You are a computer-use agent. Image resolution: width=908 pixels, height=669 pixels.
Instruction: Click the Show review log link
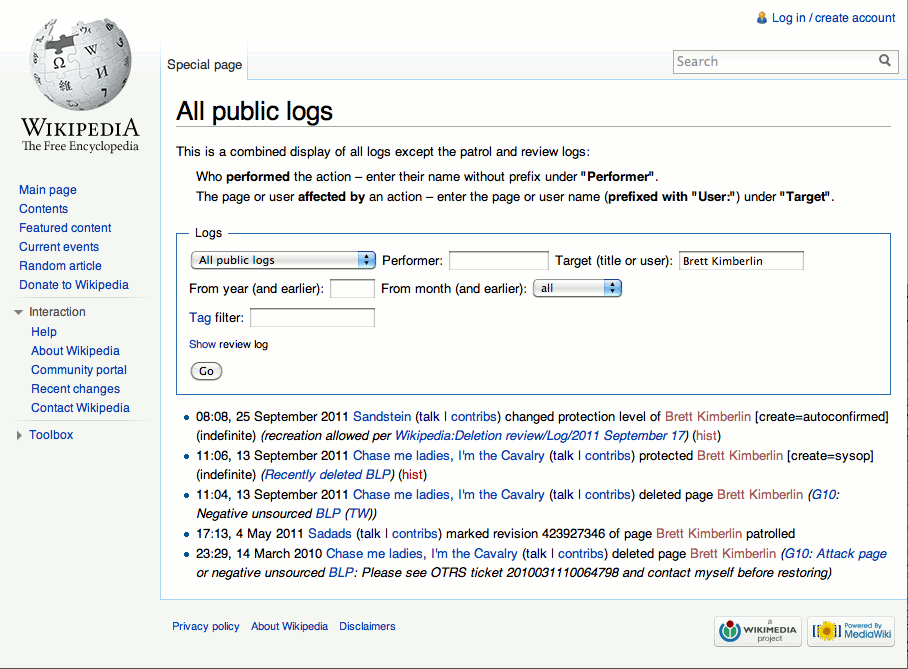228,344
